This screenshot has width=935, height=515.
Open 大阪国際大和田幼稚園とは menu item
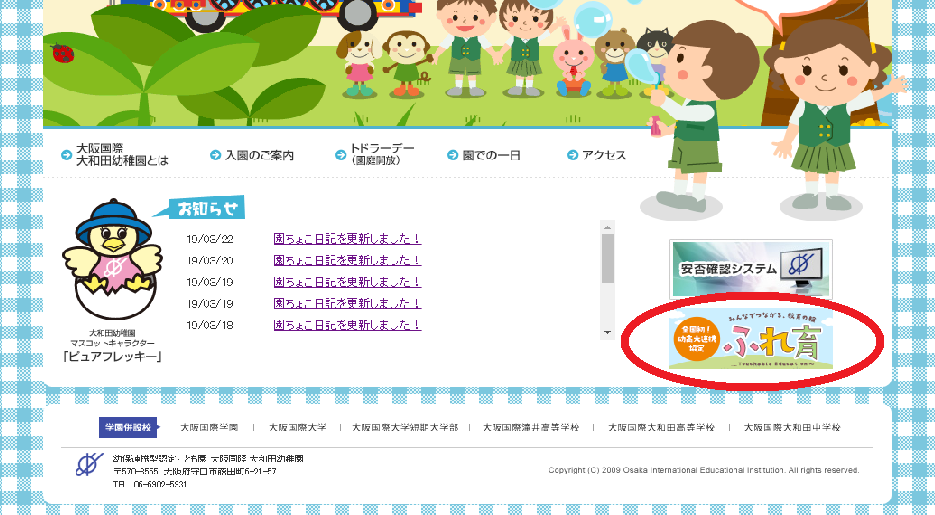coord(122,155)
